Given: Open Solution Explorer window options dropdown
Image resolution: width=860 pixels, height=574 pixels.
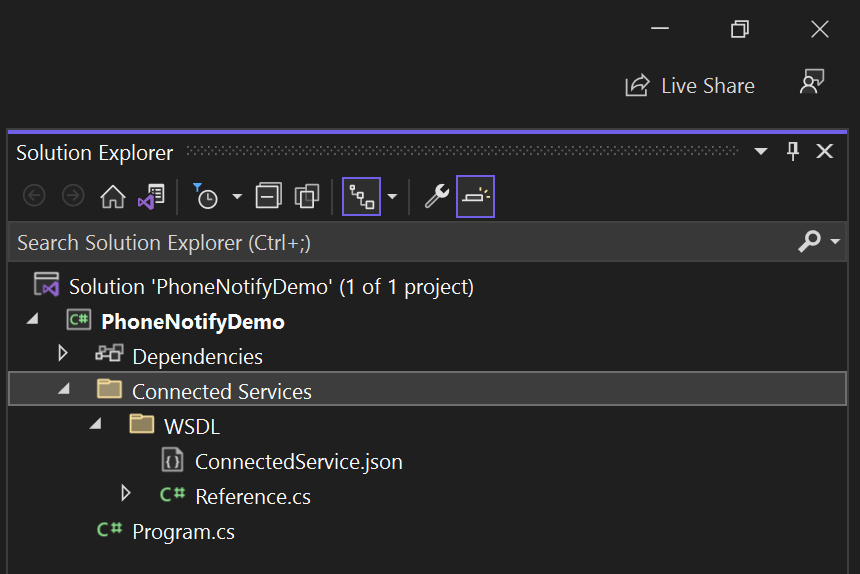Looking at the screenshot, I should coord(761,152).
